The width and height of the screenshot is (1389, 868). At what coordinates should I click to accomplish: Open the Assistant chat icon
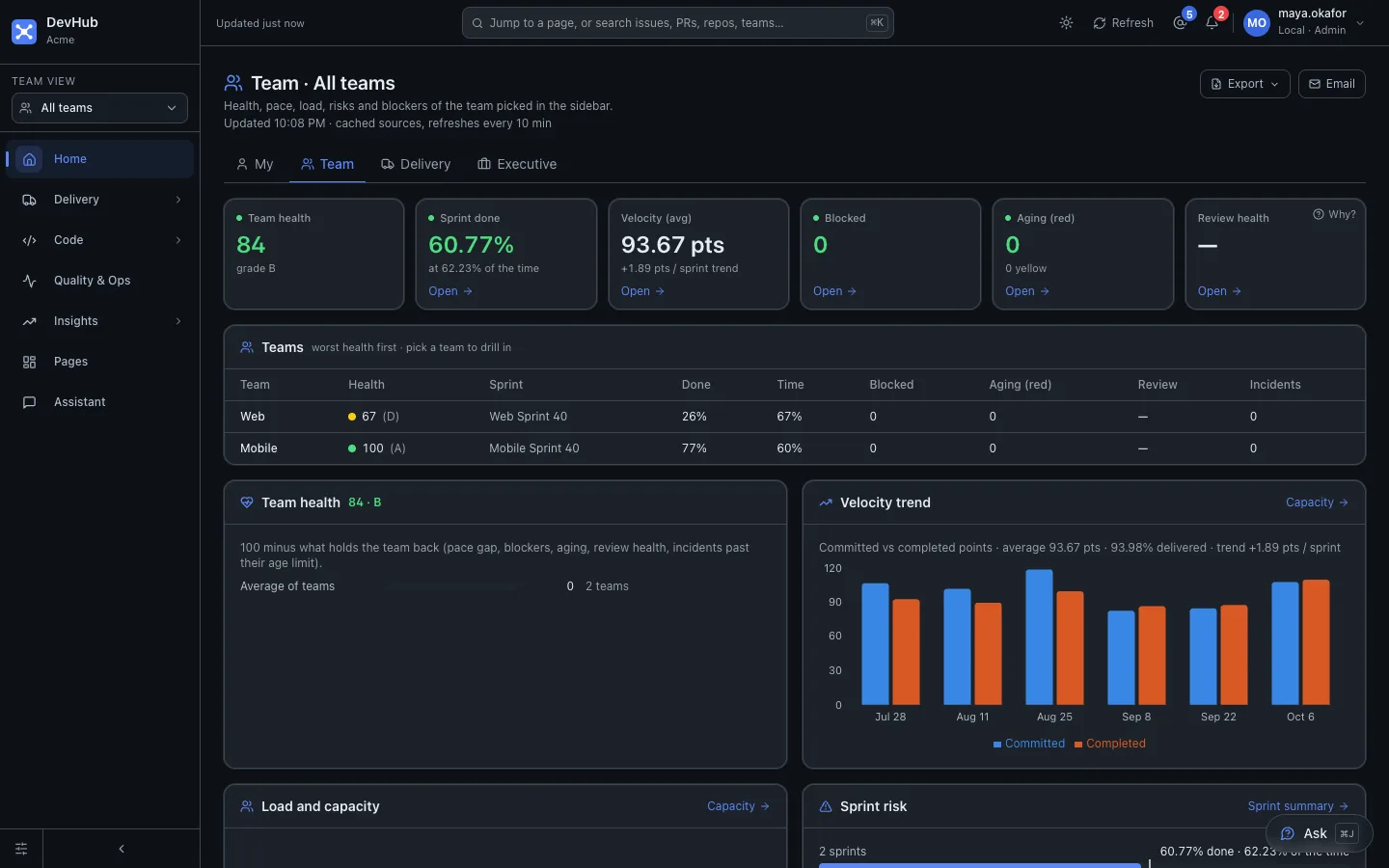[29, 402]
